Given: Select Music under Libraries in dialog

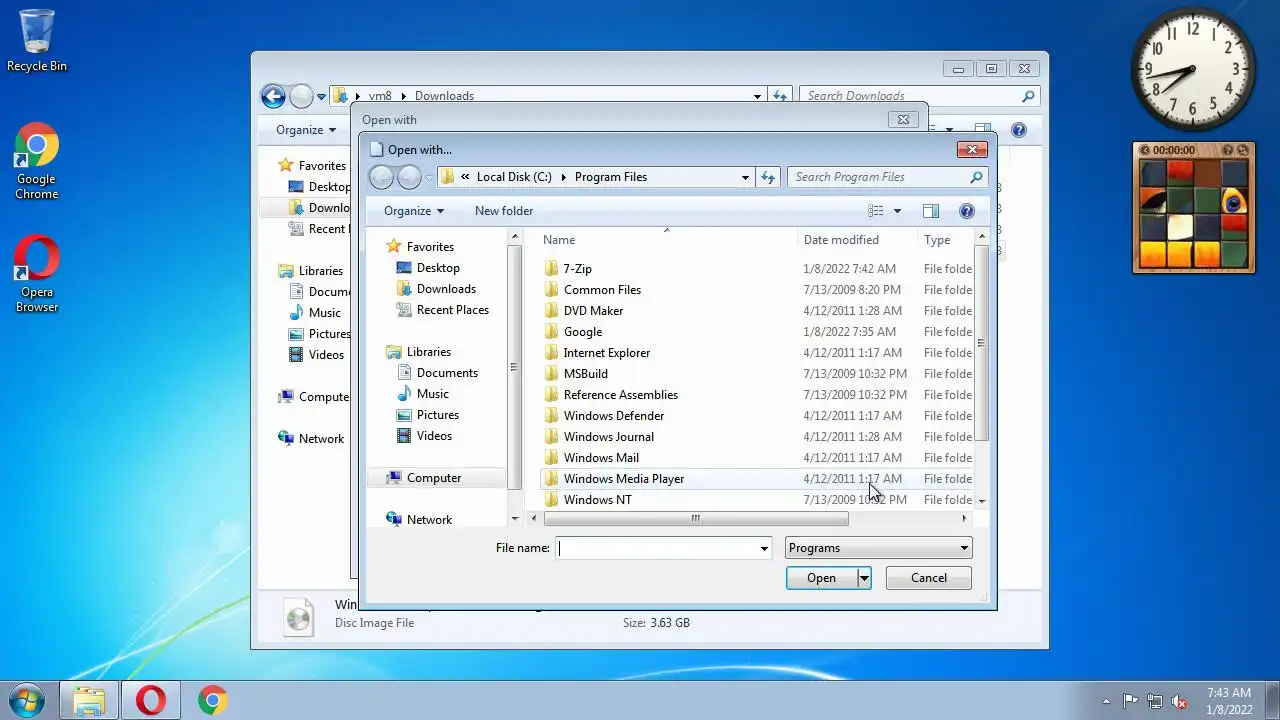Looking at the screenshot, I should tap(432, 394).
